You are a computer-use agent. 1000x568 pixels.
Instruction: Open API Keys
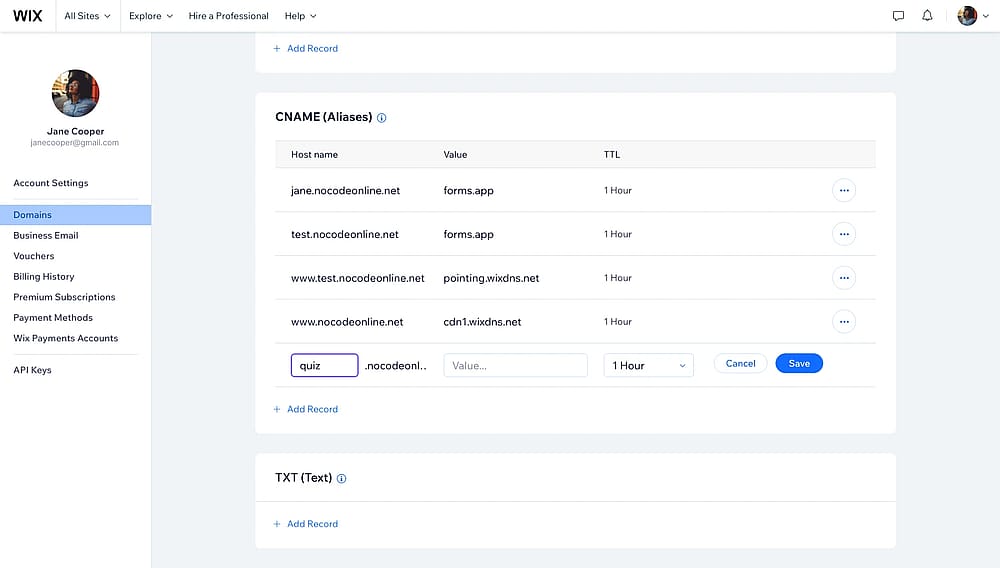[33, 370]
